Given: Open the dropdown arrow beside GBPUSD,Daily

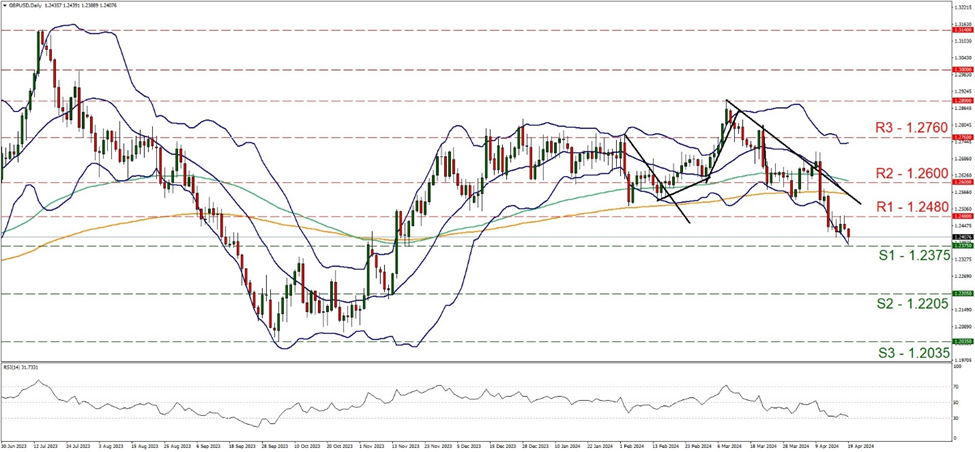Looking at the screenshot, I should click(5, 6).
